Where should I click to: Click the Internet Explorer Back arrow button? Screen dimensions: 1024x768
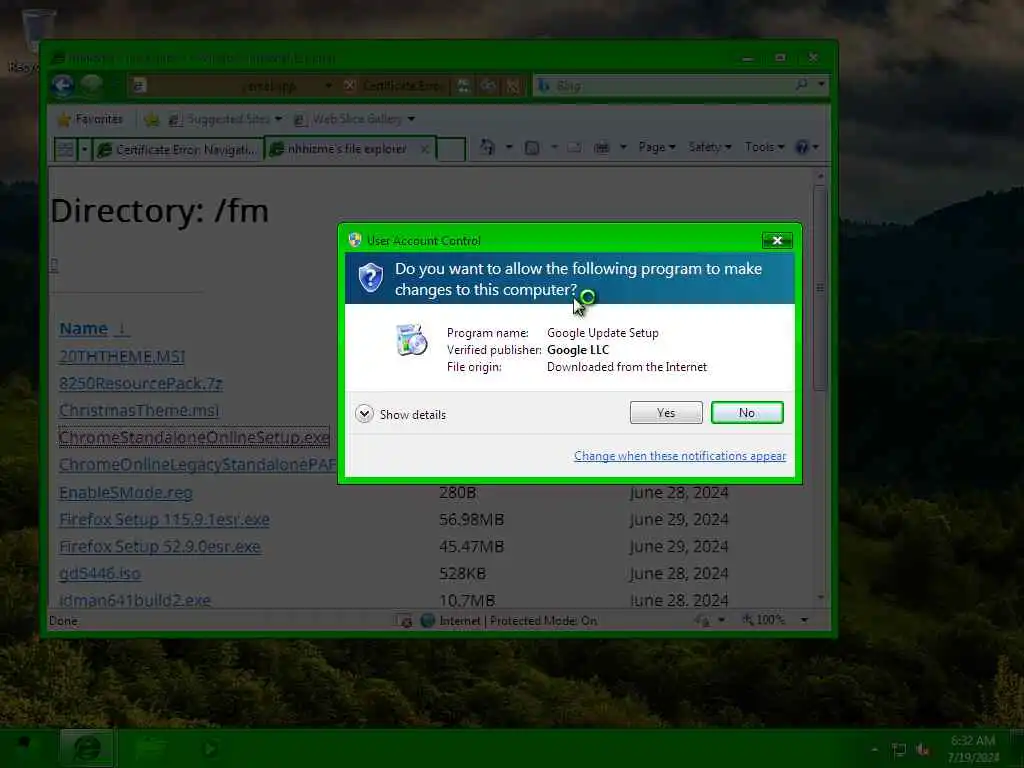(63, 85)
